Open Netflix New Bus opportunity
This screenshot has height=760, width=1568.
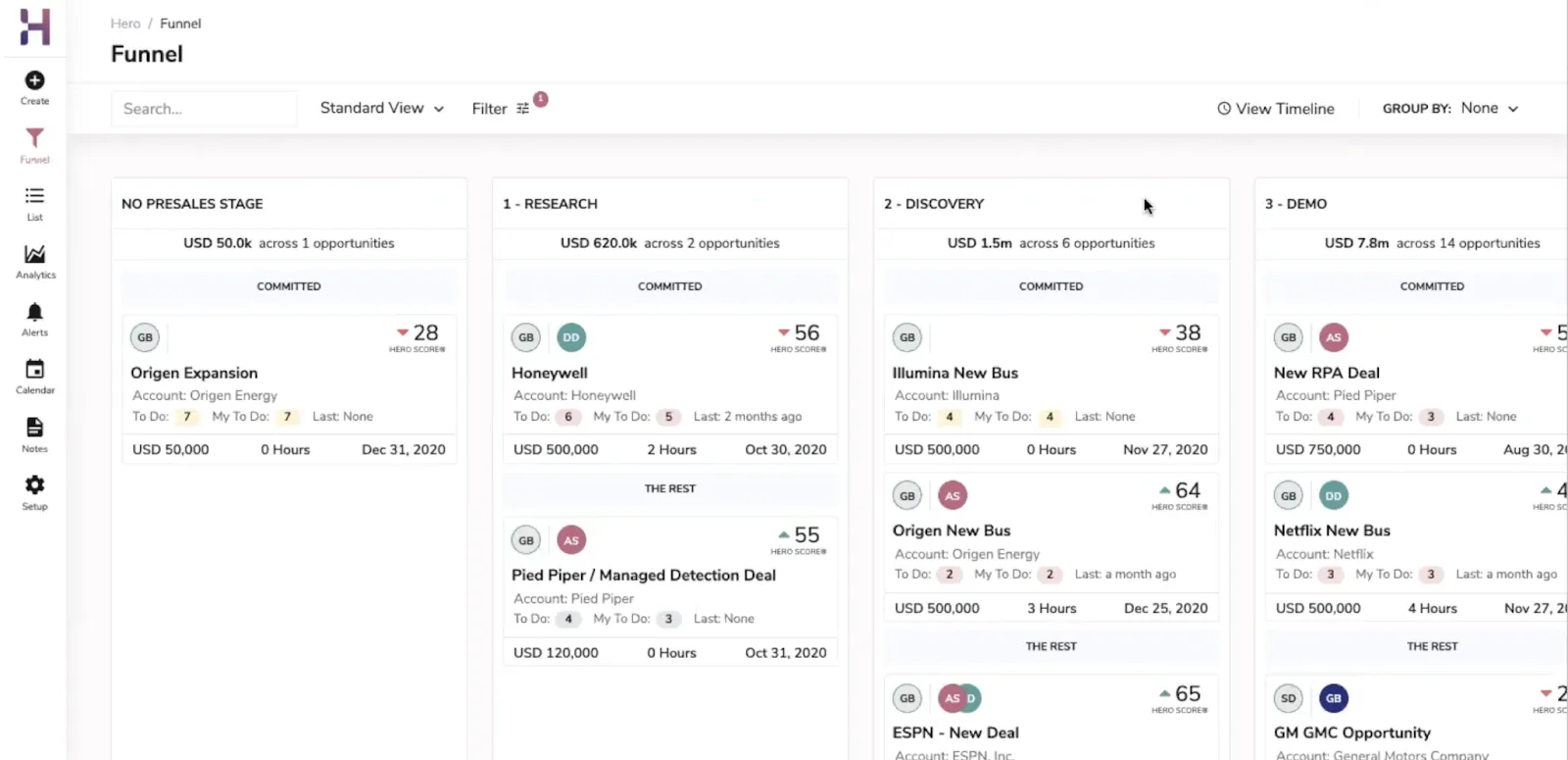click(x=1332, y=531)
